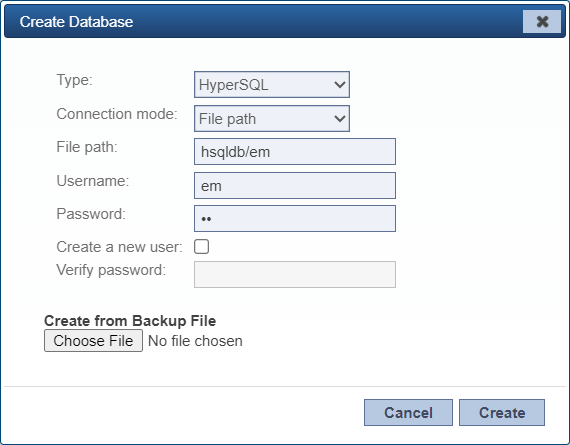
Task: Select the Verify password text box
Action: pyautogui.click(x=295, y=274)
